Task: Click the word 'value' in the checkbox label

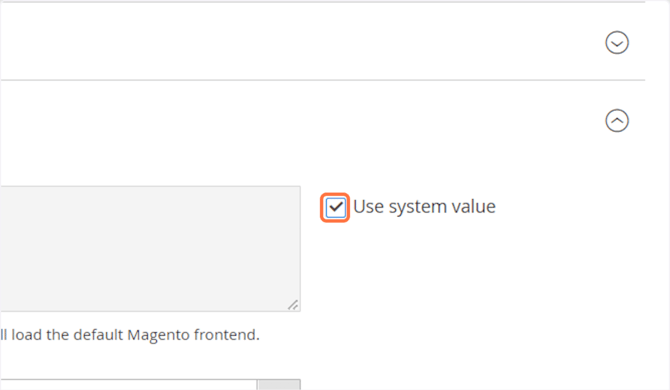Action: point(471,206)
